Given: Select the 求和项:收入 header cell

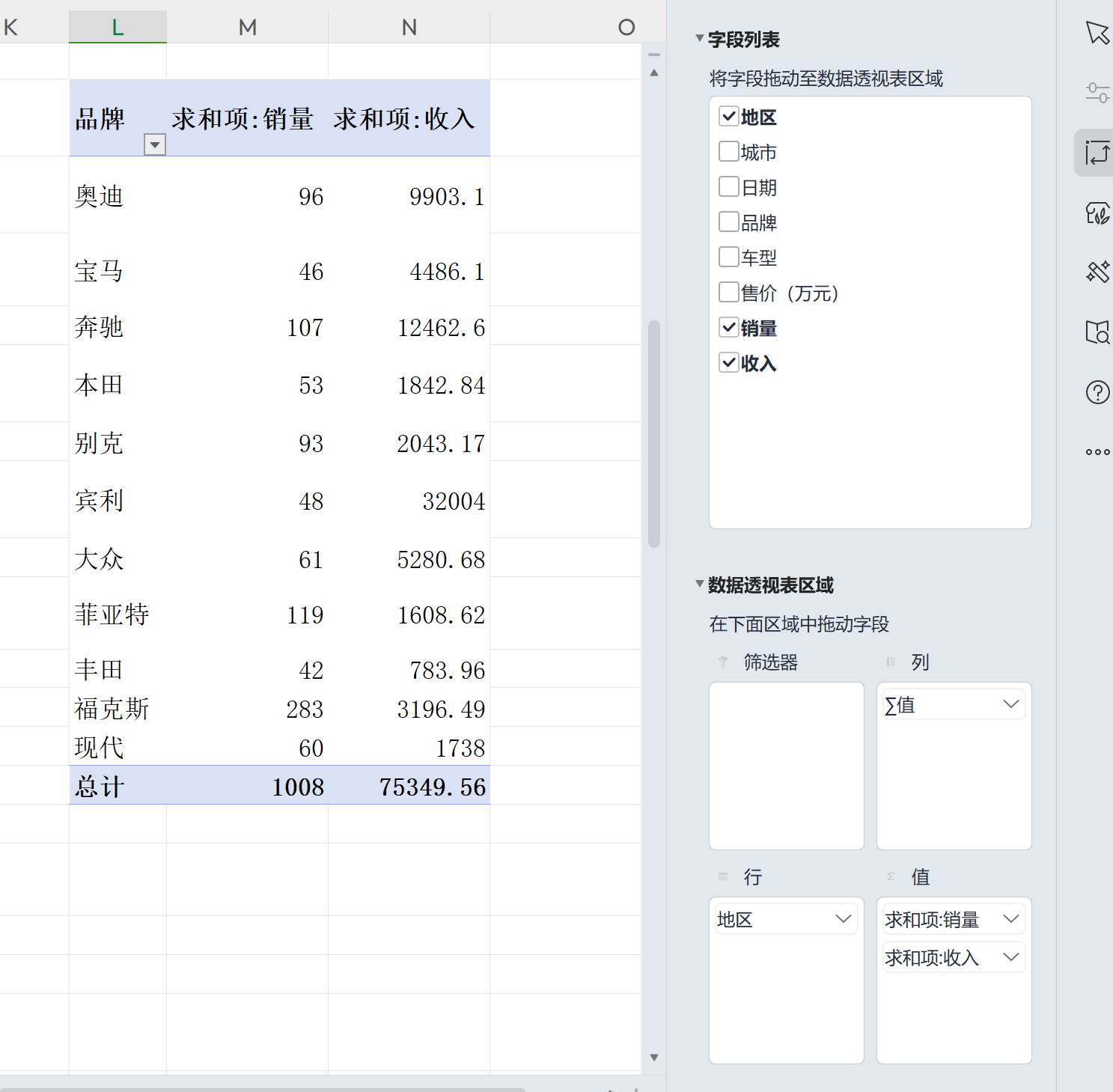Looking at the screenshot, I should 409,118.
